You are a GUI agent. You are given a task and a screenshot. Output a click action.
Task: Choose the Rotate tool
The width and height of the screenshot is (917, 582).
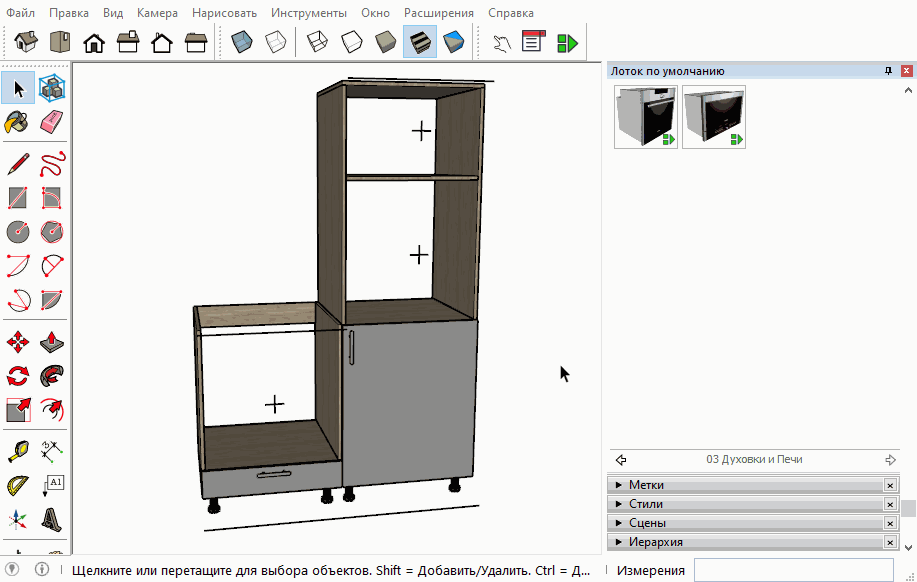coord(18,376)
